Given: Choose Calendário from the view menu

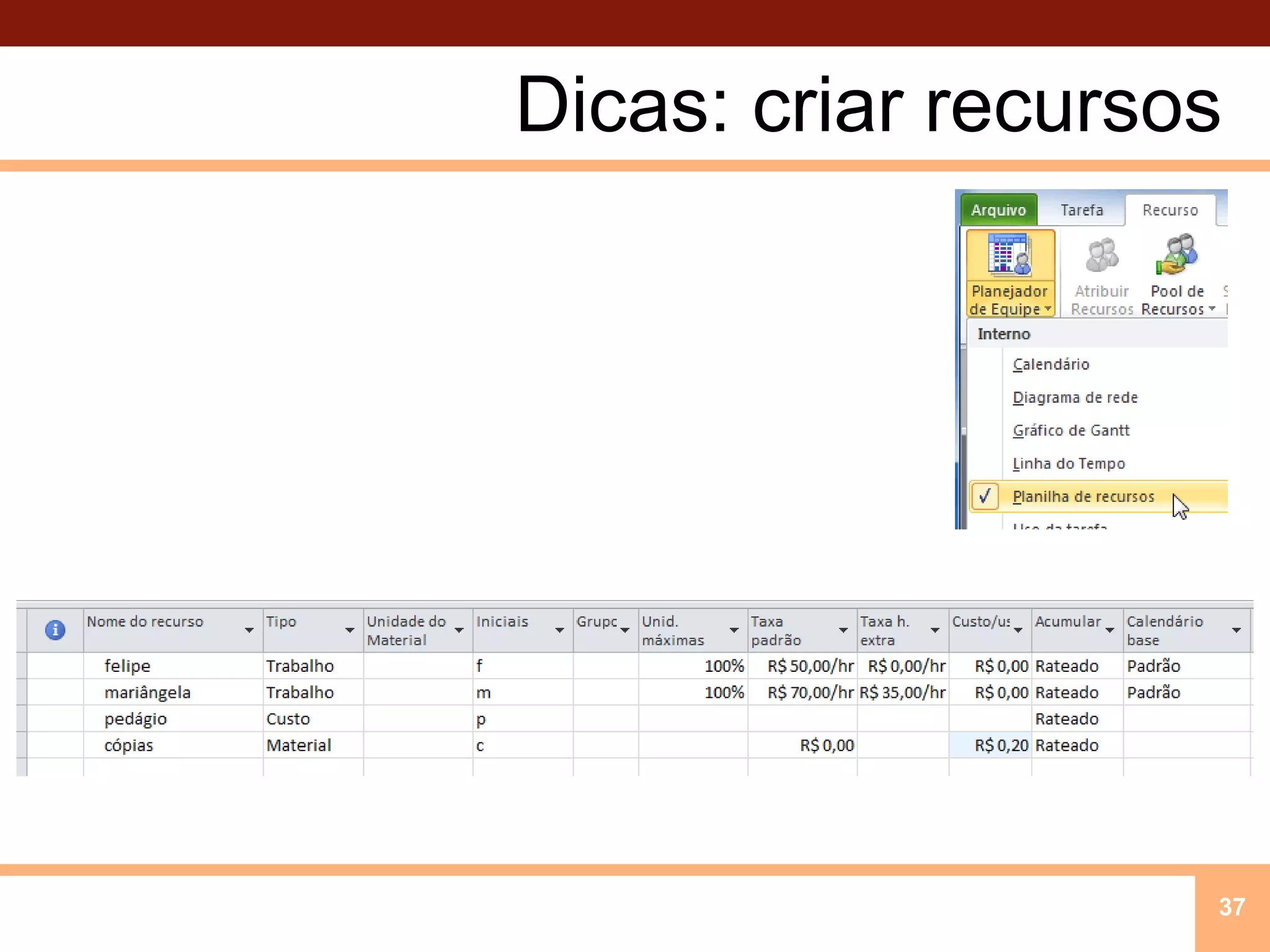Looking at the screenshot, I should (x=1051, y=364).
